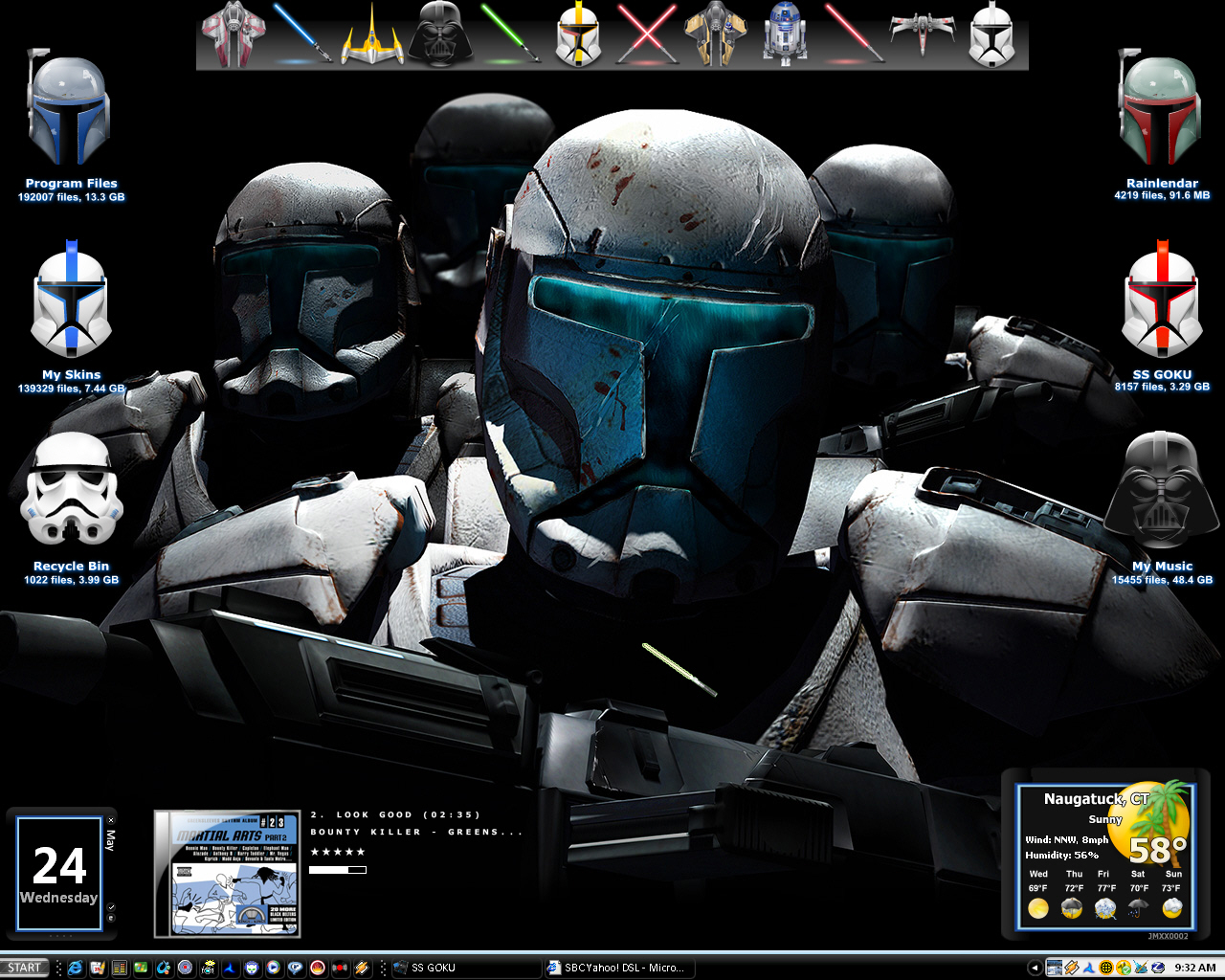Click blue Z icon in system tray
The width and height of the screenshot is (1225, 980).
pyautogui.click(x=1158, y=968)
